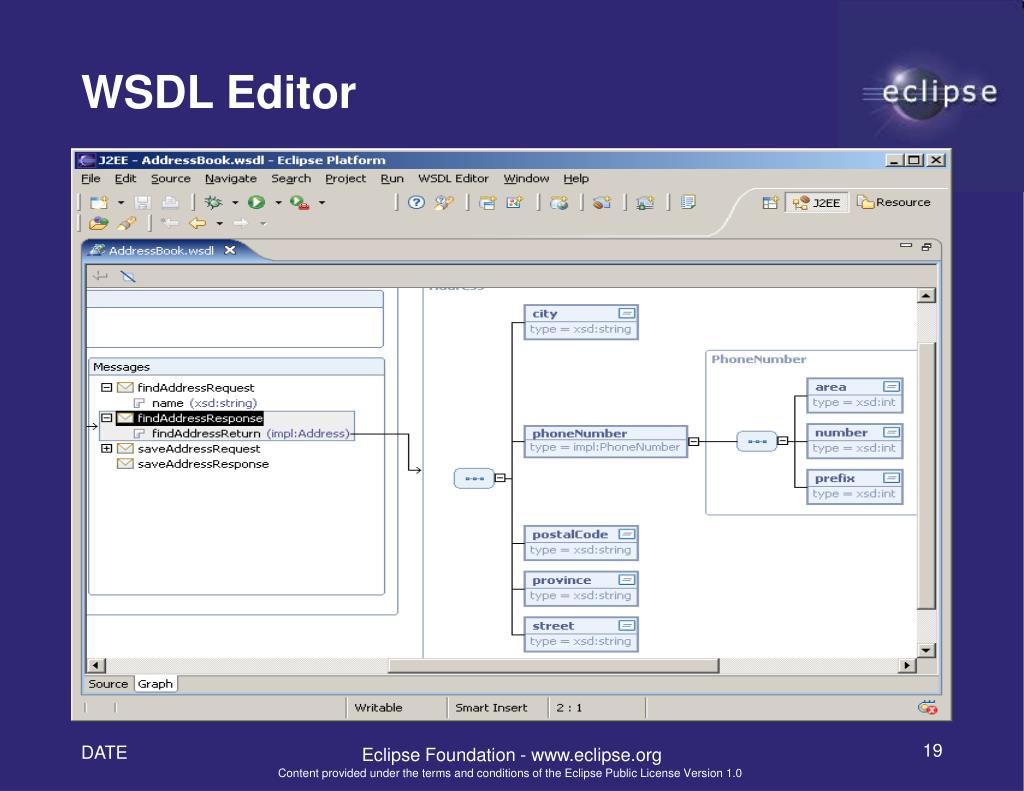
Task: Maximize the editor area
Action: [926, 247]
